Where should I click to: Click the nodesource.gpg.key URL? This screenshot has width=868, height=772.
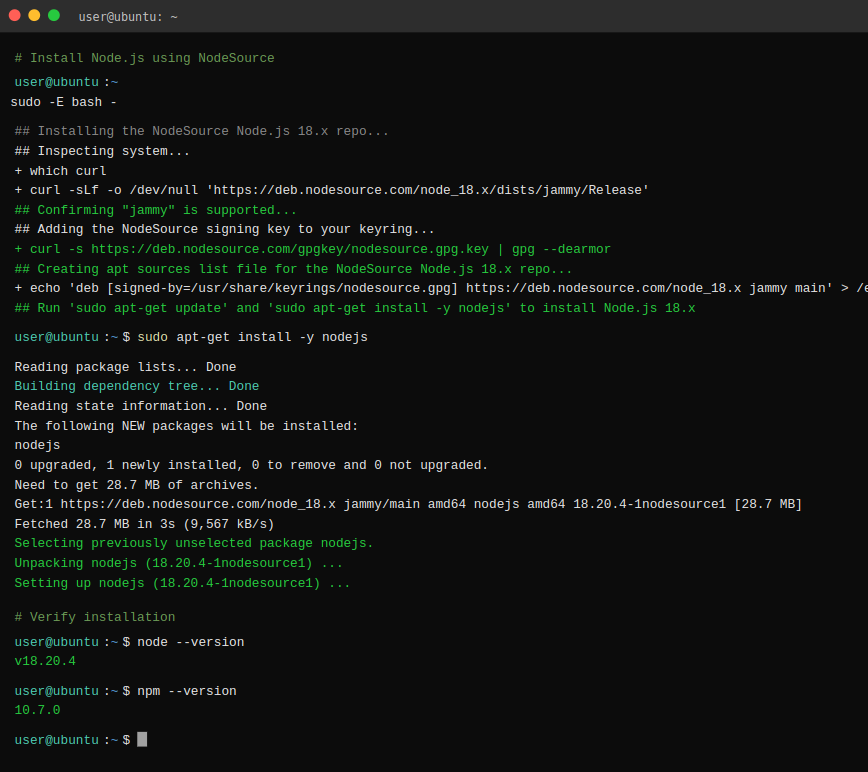290,249
